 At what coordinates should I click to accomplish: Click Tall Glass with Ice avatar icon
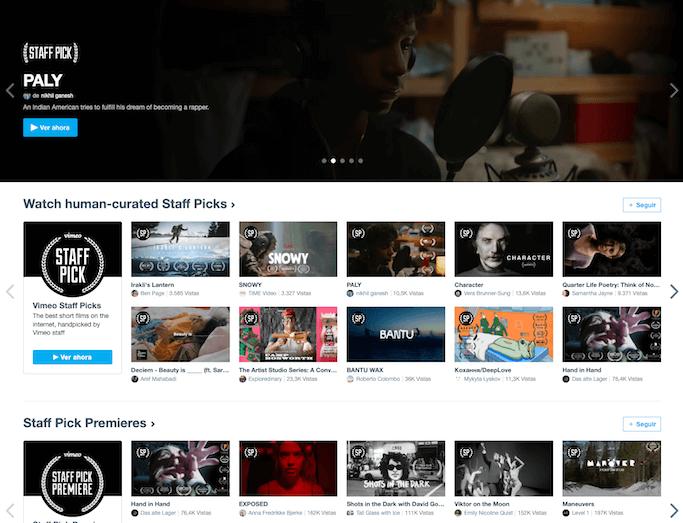(x=350, y=513)
